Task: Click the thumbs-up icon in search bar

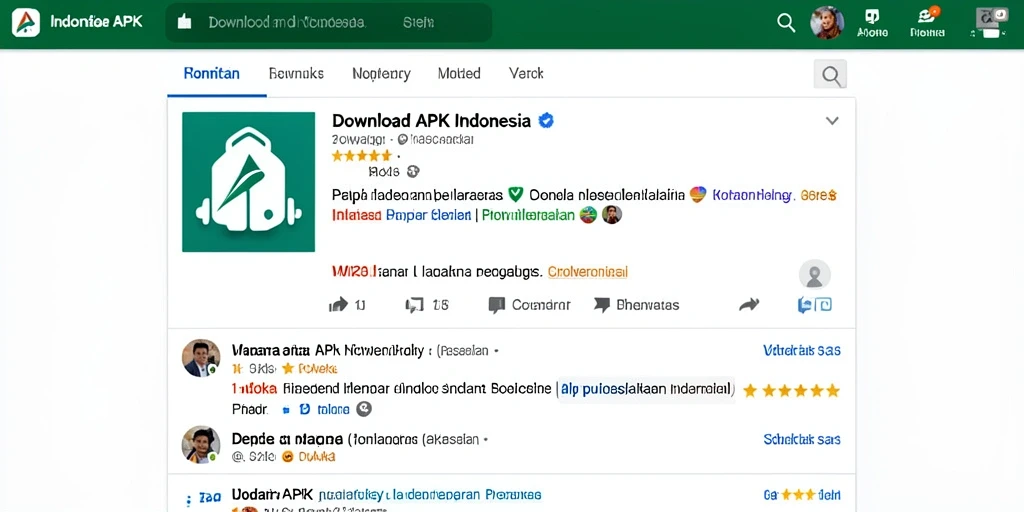Action: [x=185, y=23]
